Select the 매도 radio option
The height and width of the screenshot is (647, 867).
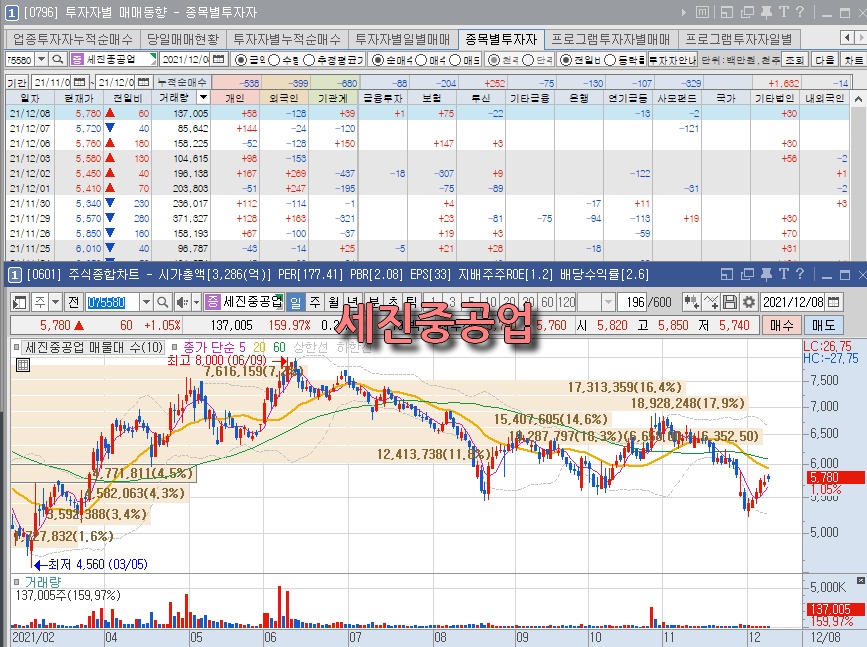[455, 60]
